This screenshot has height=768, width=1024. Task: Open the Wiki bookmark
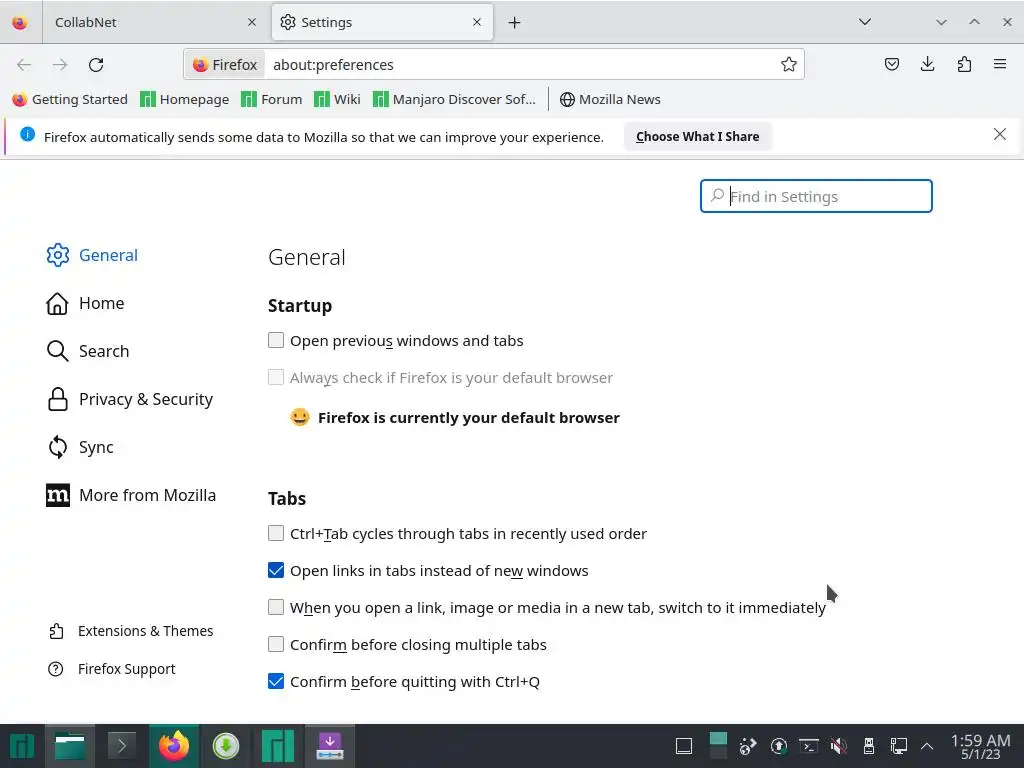click(x=337, y=99)
